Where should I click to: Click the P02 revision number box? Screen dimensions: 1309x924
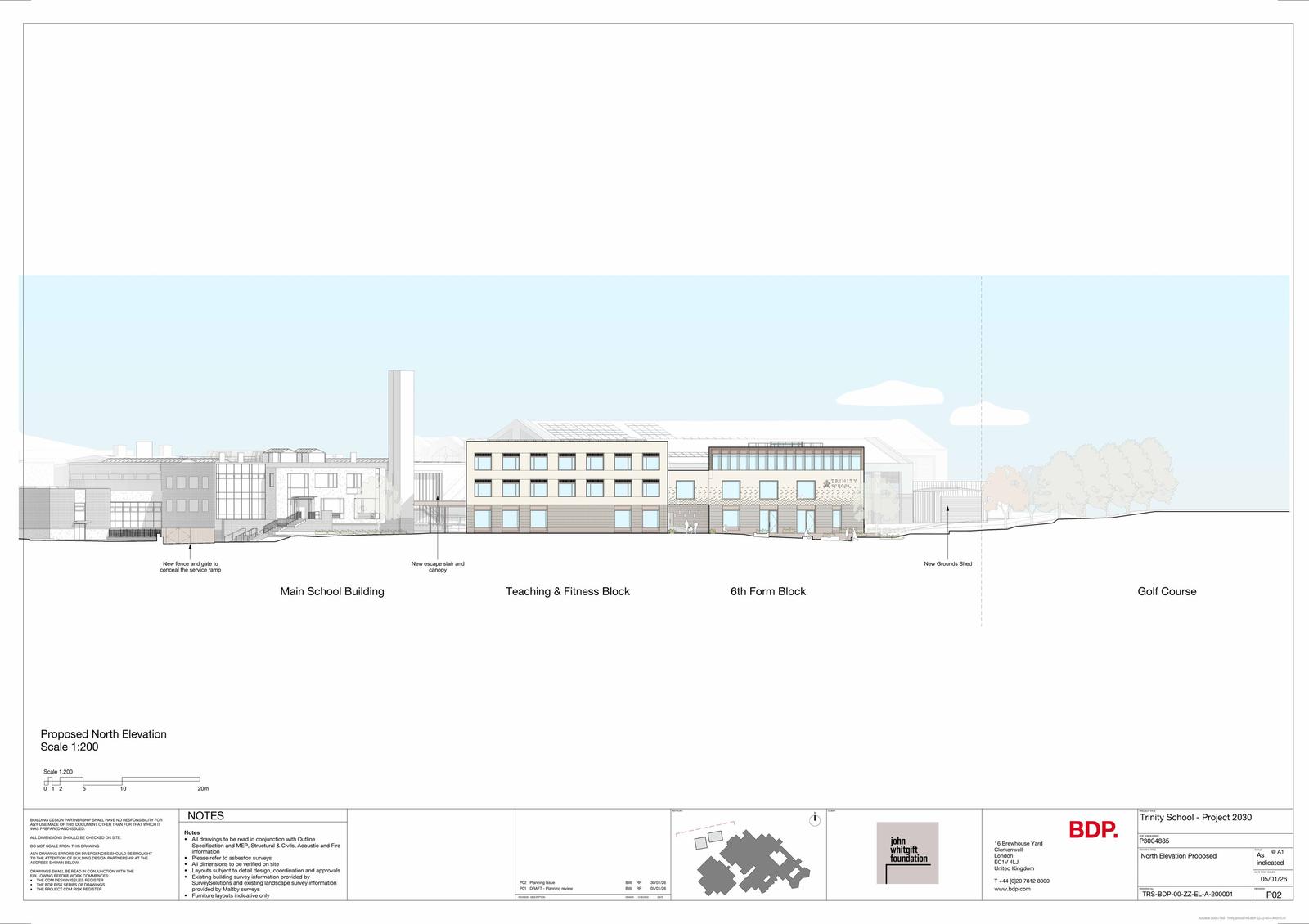pyautogui.click(x=1273, y=895)
